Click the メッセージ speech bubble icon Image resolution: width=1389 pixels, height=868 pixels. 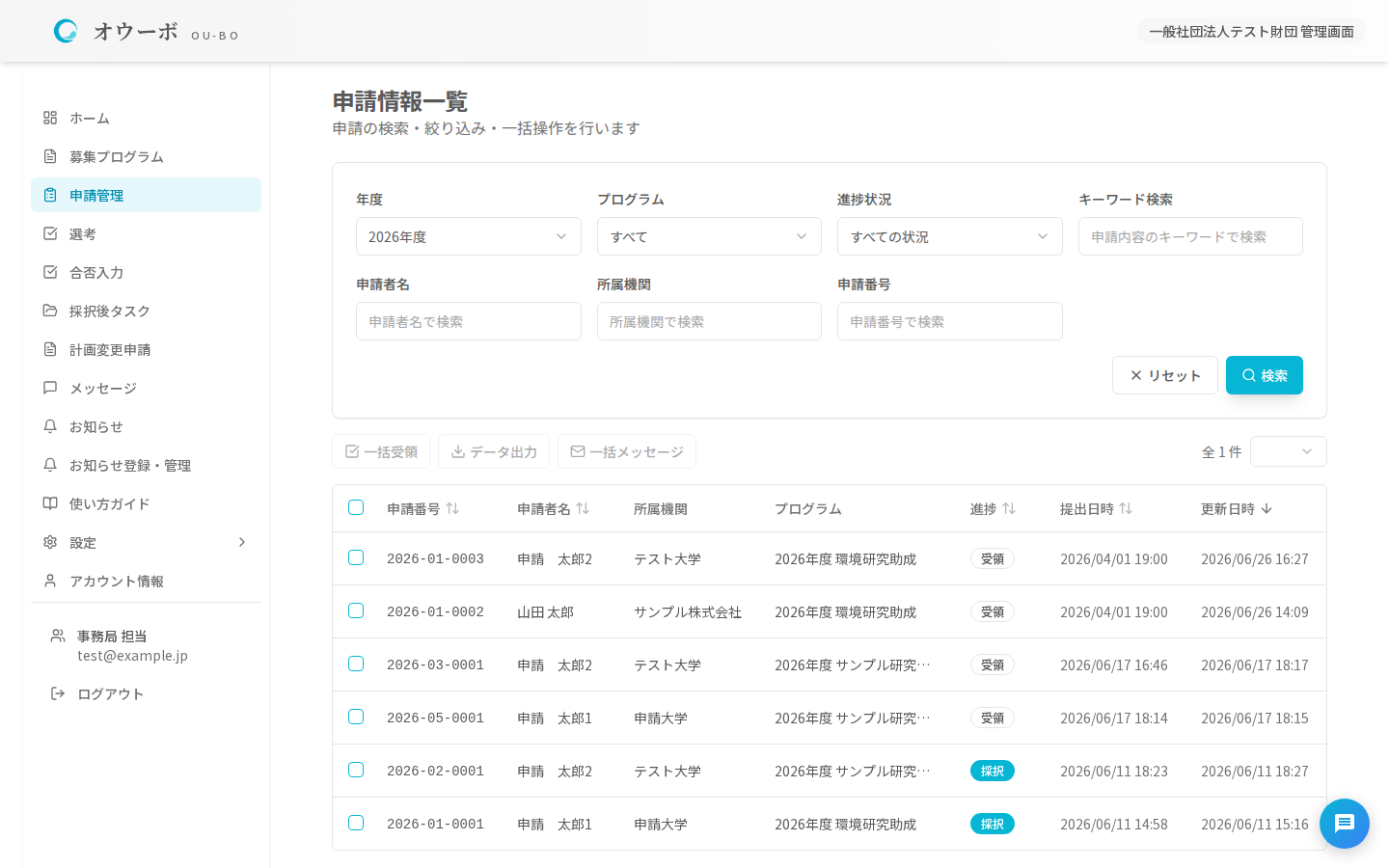50,388
